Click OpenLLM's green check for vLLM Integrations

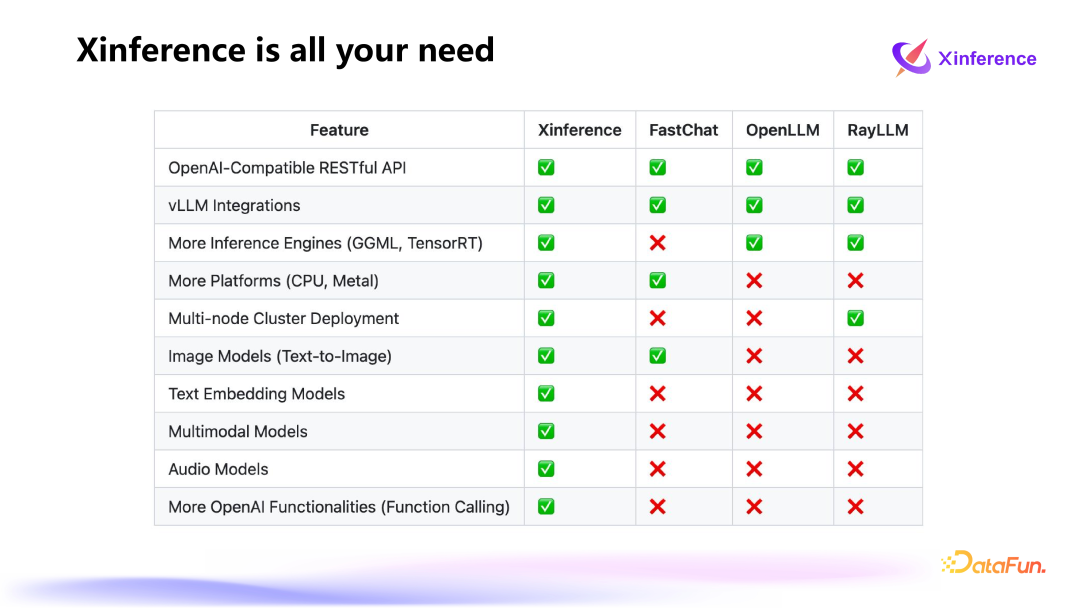coord(754,205)
